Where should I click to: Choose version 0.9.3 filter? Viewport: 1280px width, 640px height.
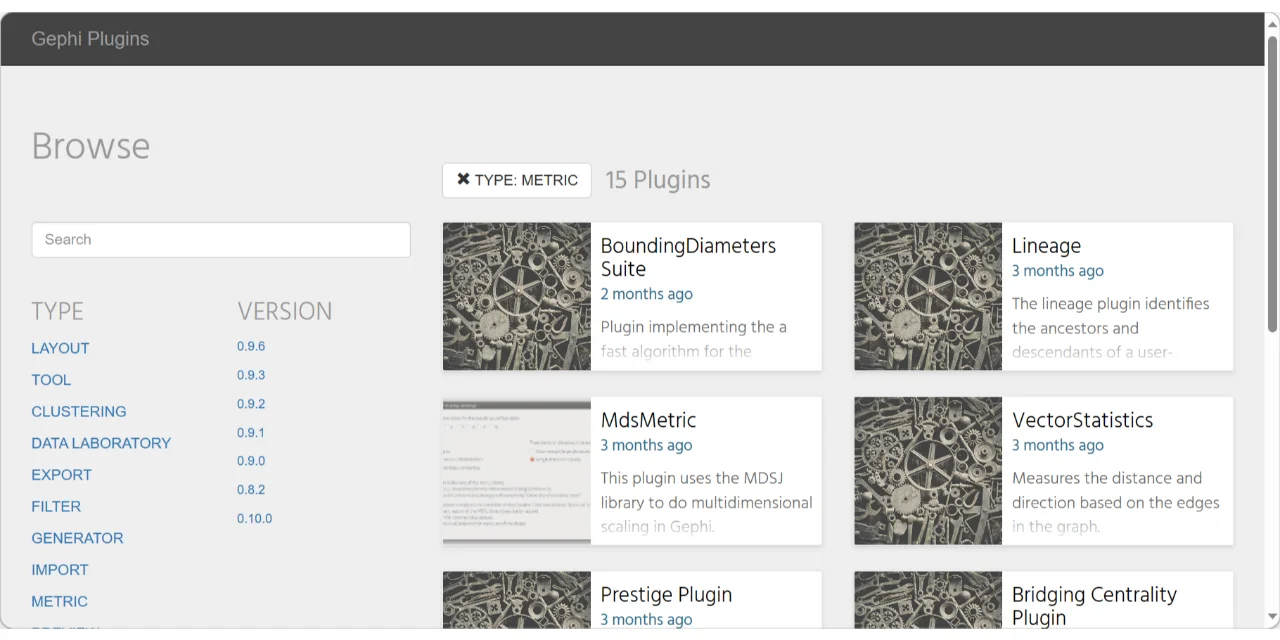tap(251, 375)
